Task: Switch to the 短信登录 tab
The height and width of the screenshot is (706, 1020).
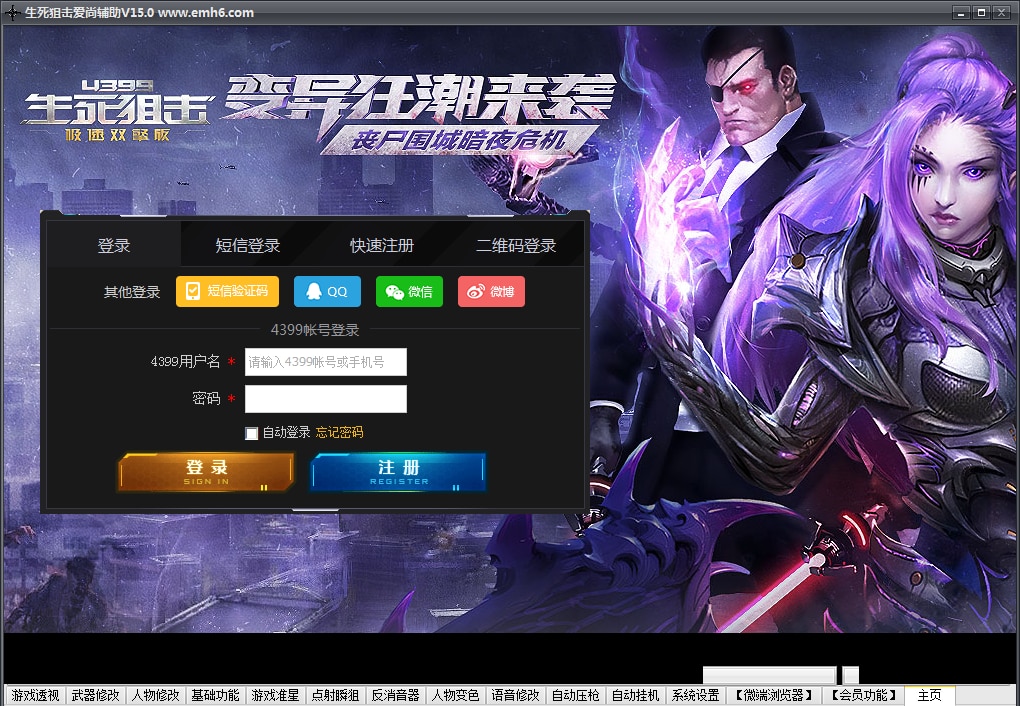Action: tap(248, 245)
